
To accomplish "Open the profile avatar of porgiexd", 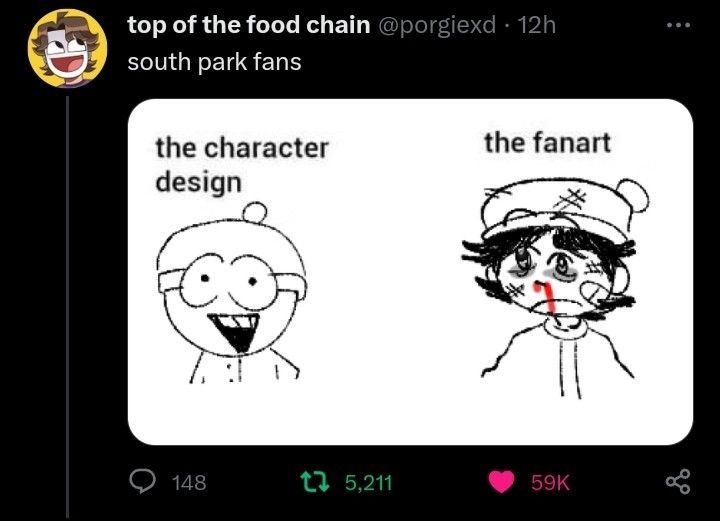I will 68,48.
